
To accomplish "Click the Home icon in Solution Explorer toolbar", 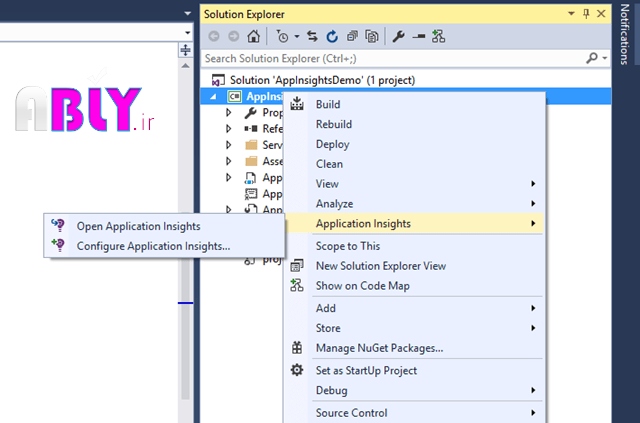I will (253, 36).
